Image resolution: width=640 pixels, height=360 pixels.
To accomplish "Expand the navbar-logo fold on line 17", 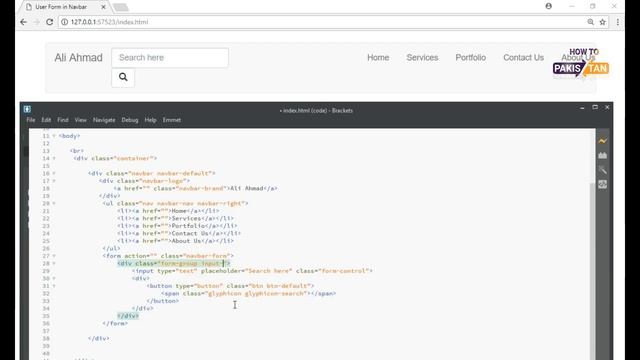I will pyautogui.click(x=54, y=181).
